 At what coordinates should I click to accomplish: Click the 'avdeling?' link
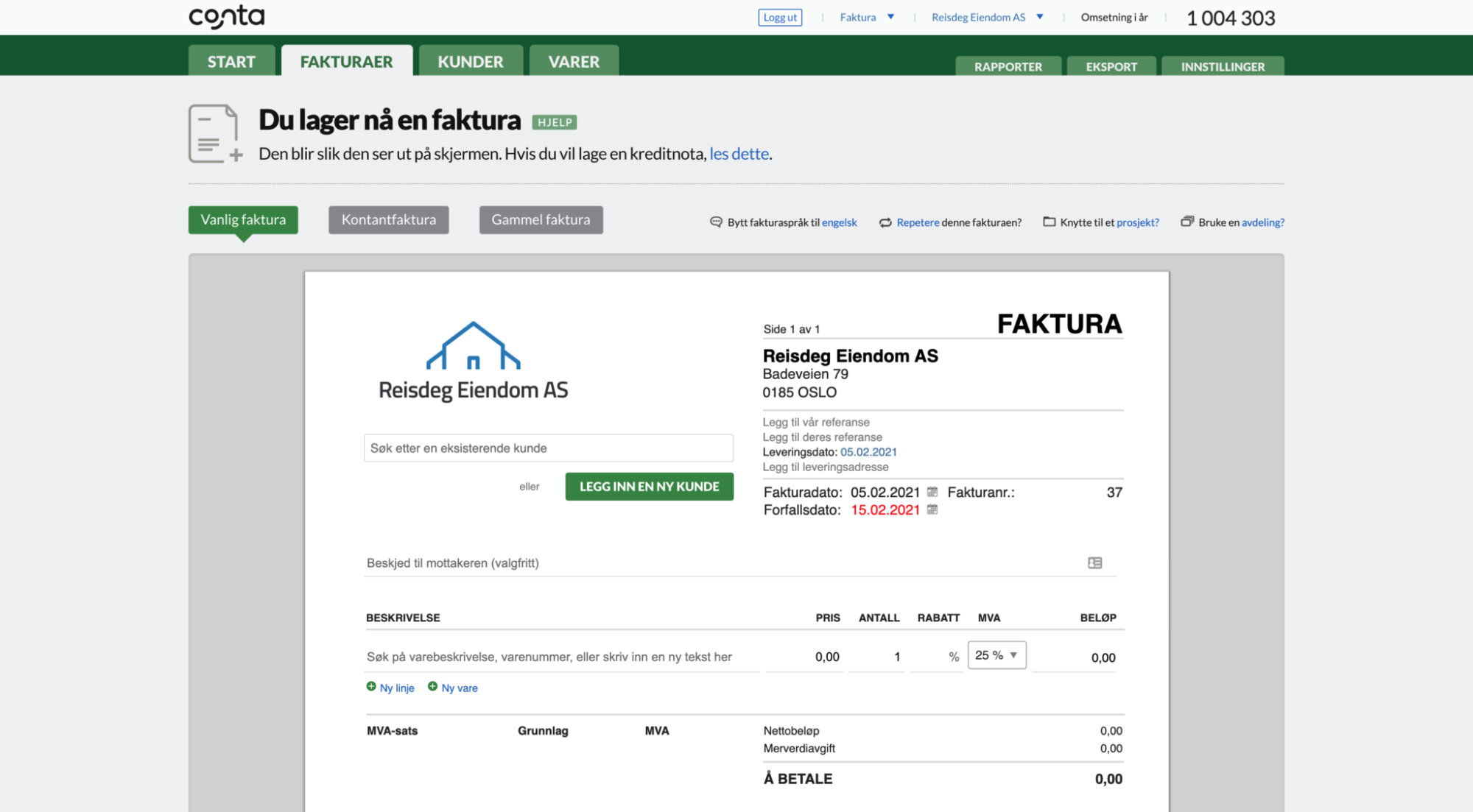[1263, 222]
